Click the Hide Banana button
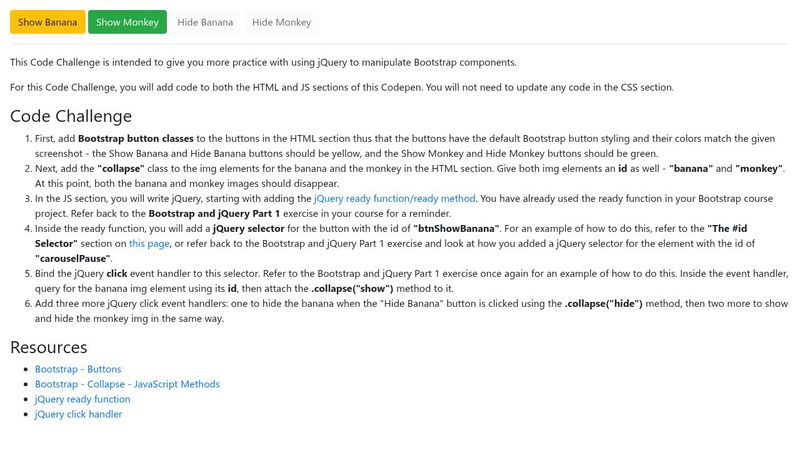 (x=205, y=21)
